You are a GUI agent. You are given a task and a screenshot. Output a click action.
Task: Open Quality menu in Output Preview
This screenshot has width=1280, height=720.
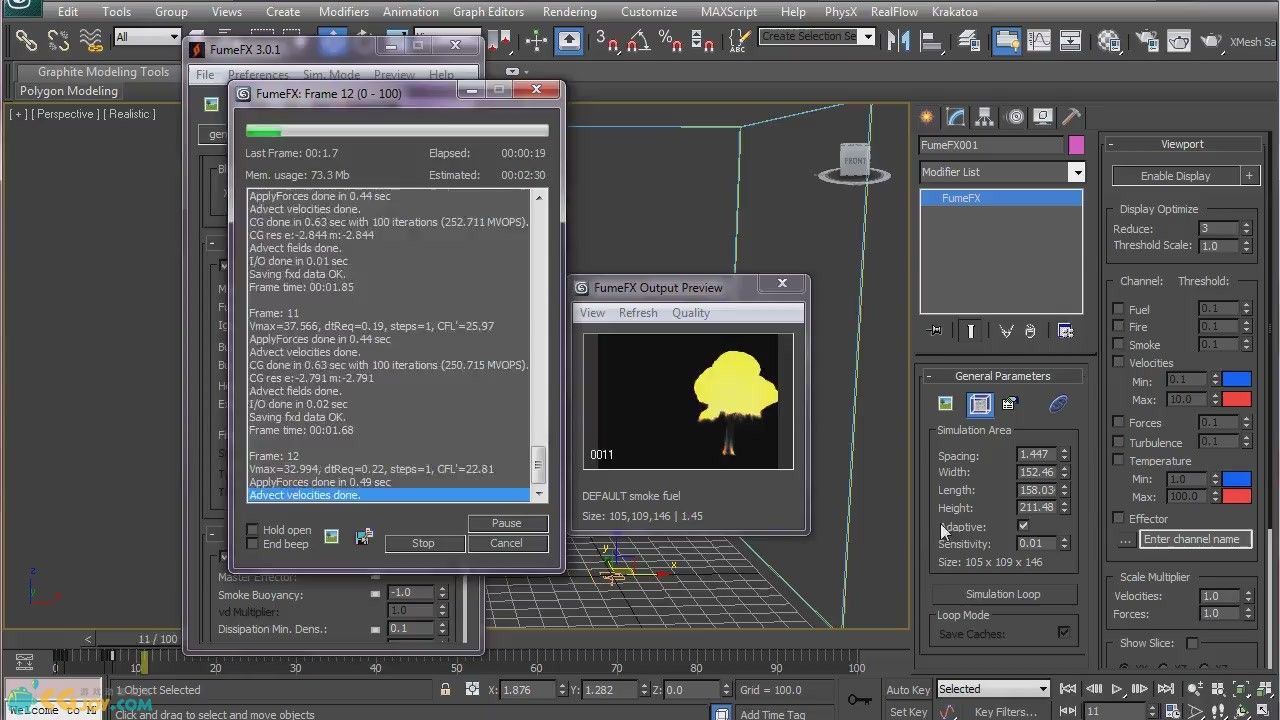tap(690, 313)
